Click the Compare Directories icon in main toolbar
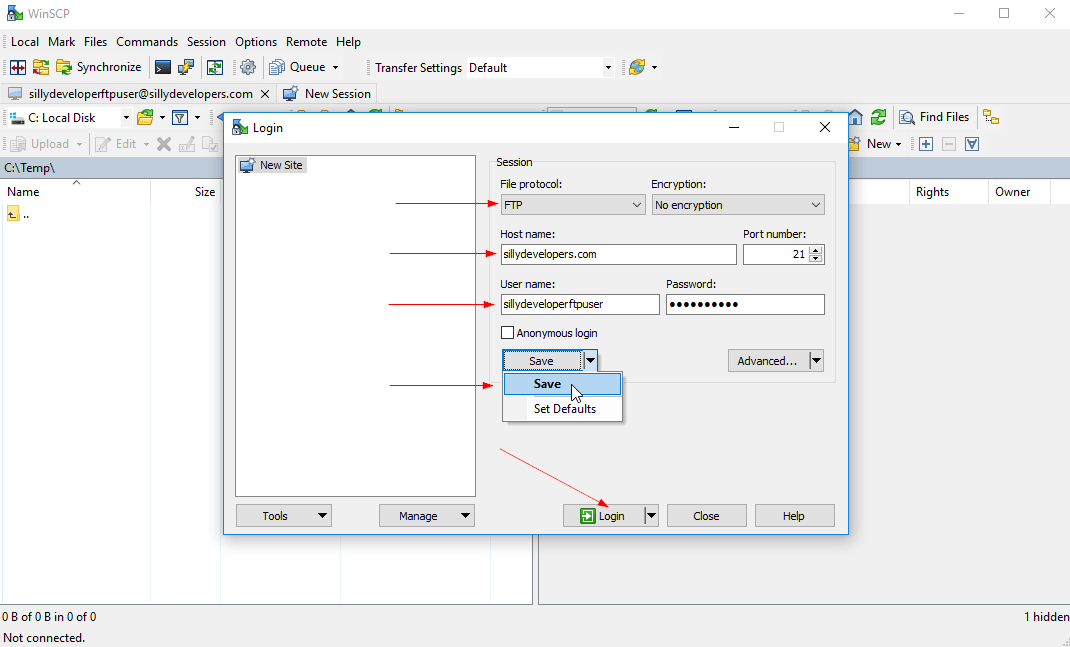 18,68
